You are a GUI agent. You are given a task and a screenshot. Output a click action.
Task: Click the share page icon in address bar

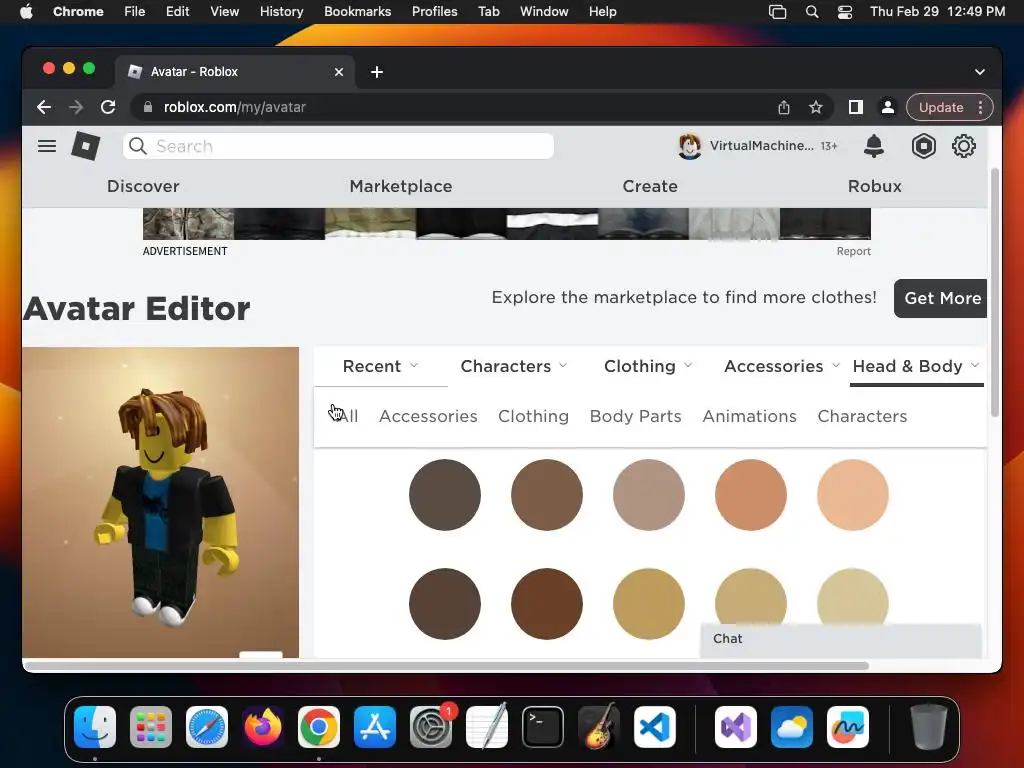coord(784,107)
